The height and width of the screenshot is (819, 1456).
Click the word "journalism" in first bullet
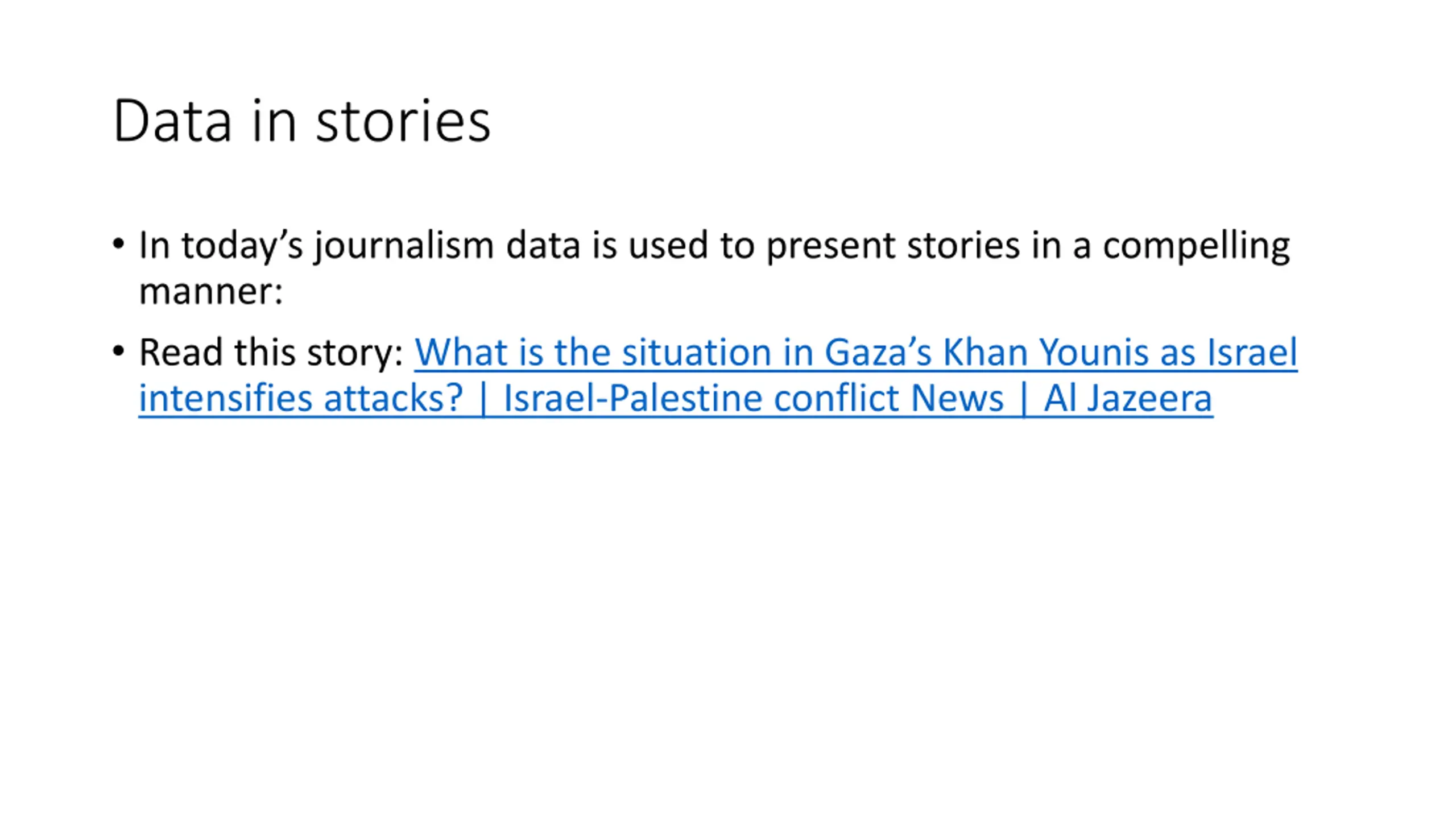tap(404, 246)
